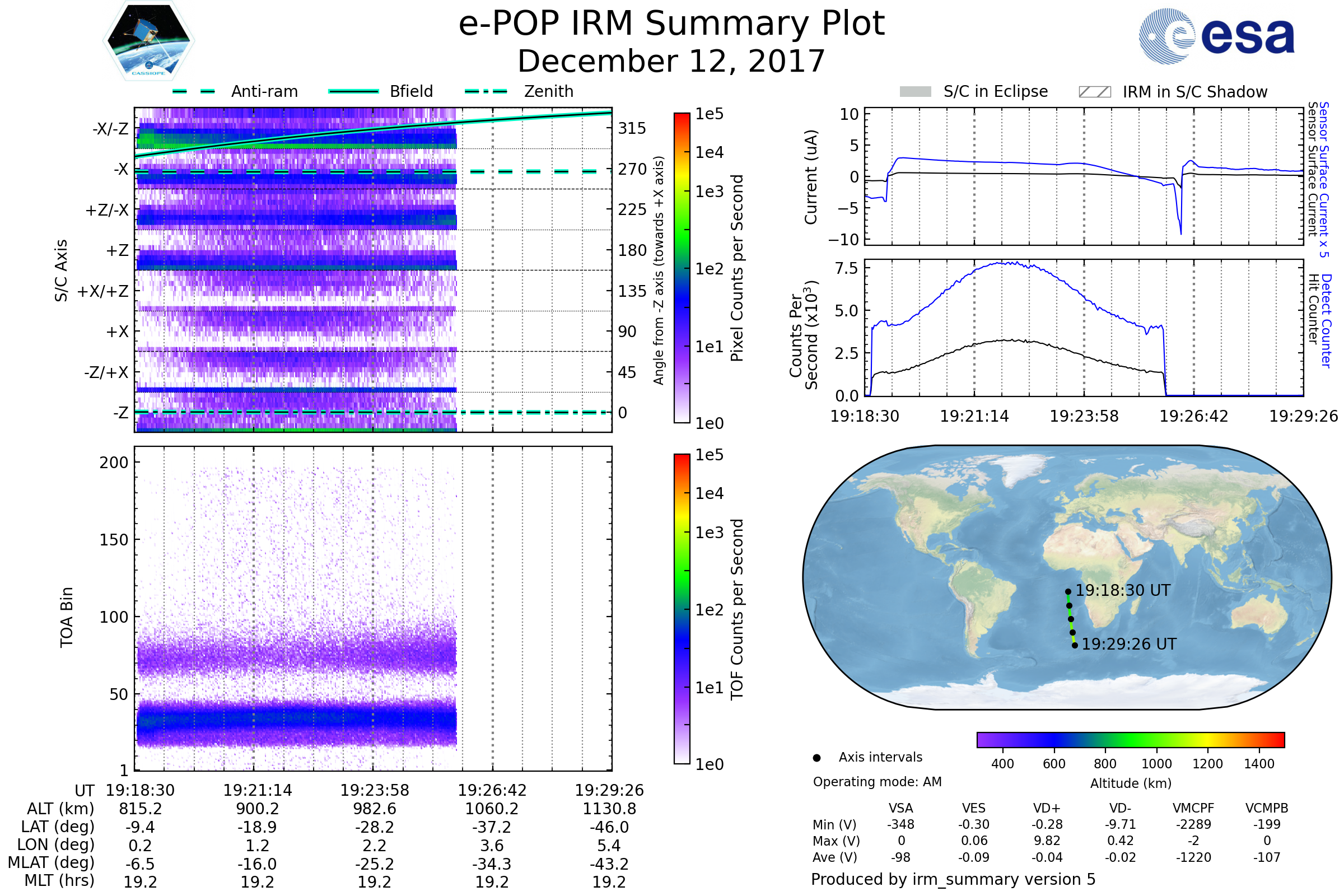1344x896 pixels.
Task: Click the Produced by irm_summary version text
Action: tap(953, 879)
